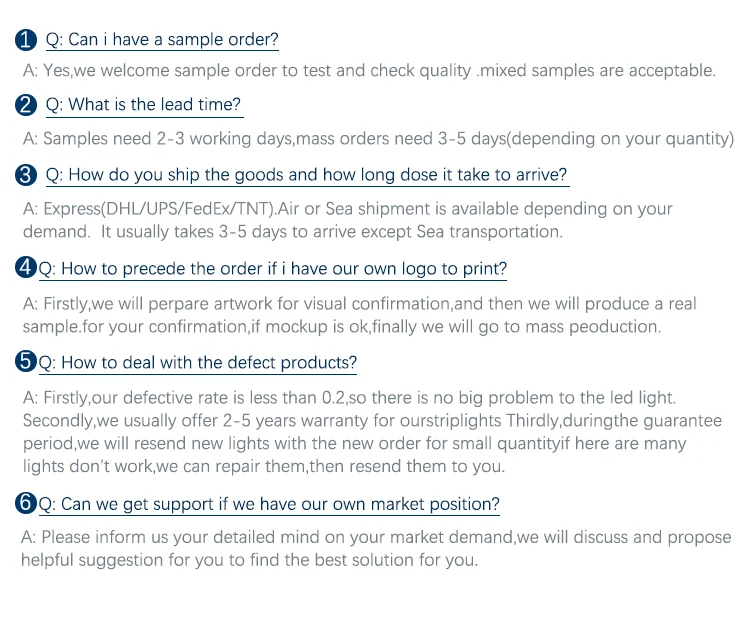
Task: Click the number 3 circle icon
Action: [27, 176]
